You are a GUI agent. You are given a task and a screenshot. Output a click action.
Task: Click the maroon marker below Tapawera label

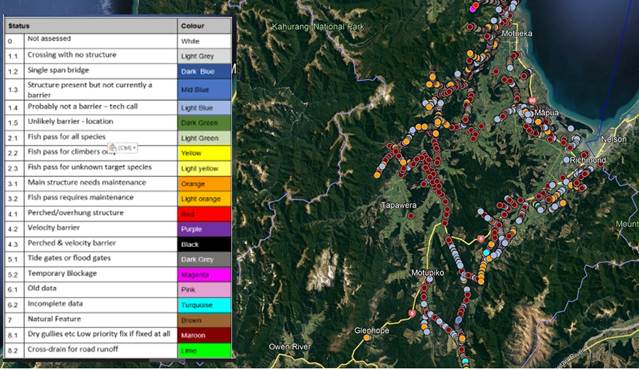pos(411,216)
